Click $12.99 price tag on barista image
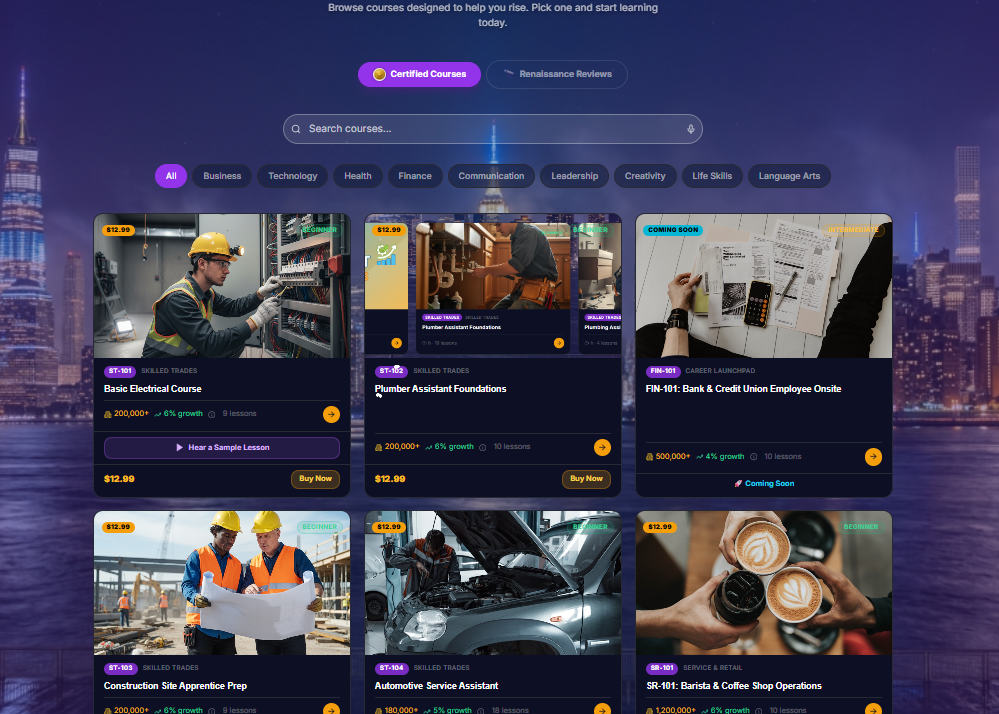Screen dimensions: 999x714 pyautogui.click(x=660, y=527)
